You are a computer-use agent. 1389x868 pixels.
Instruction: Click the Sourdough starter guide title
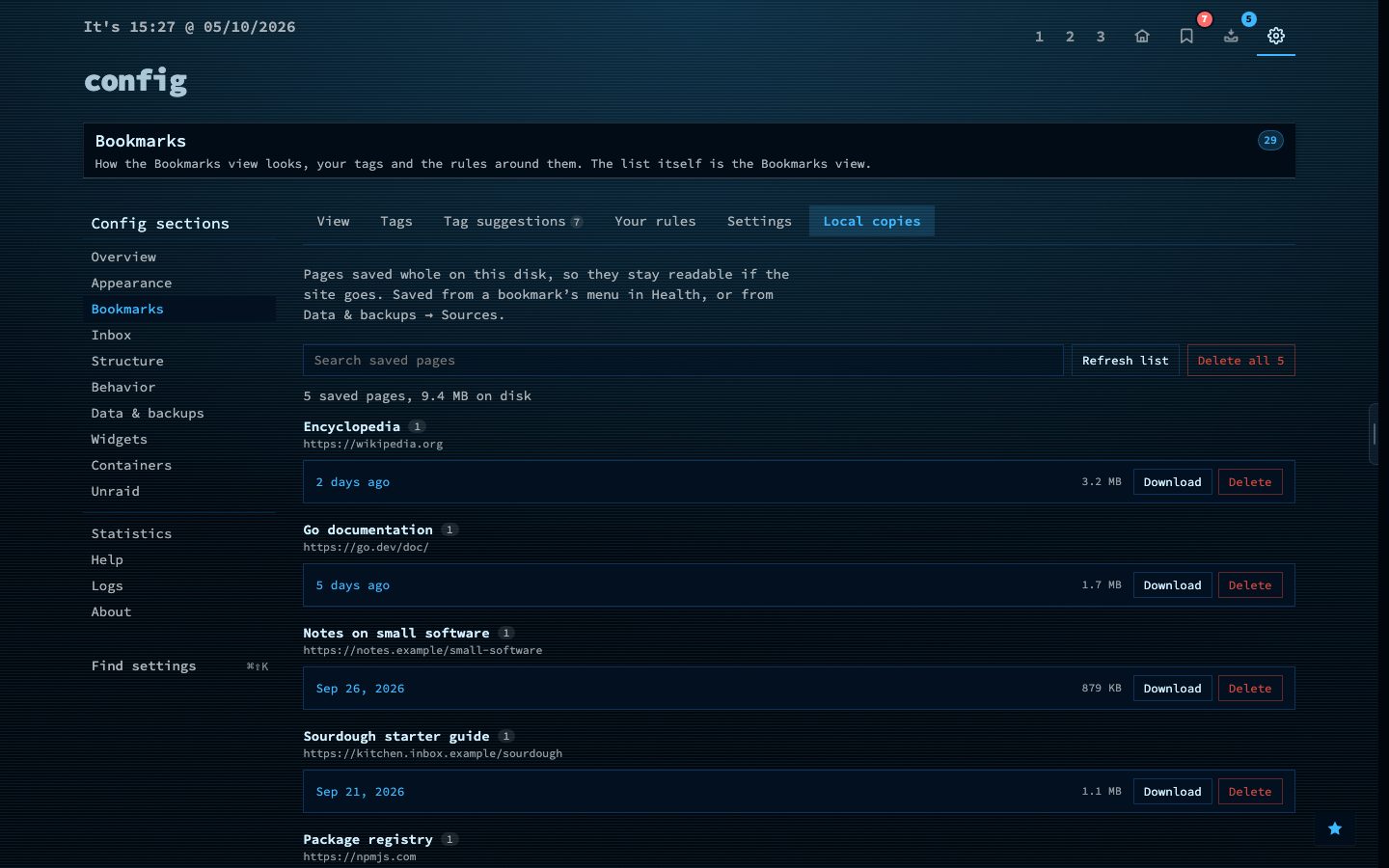click(396, 736)
